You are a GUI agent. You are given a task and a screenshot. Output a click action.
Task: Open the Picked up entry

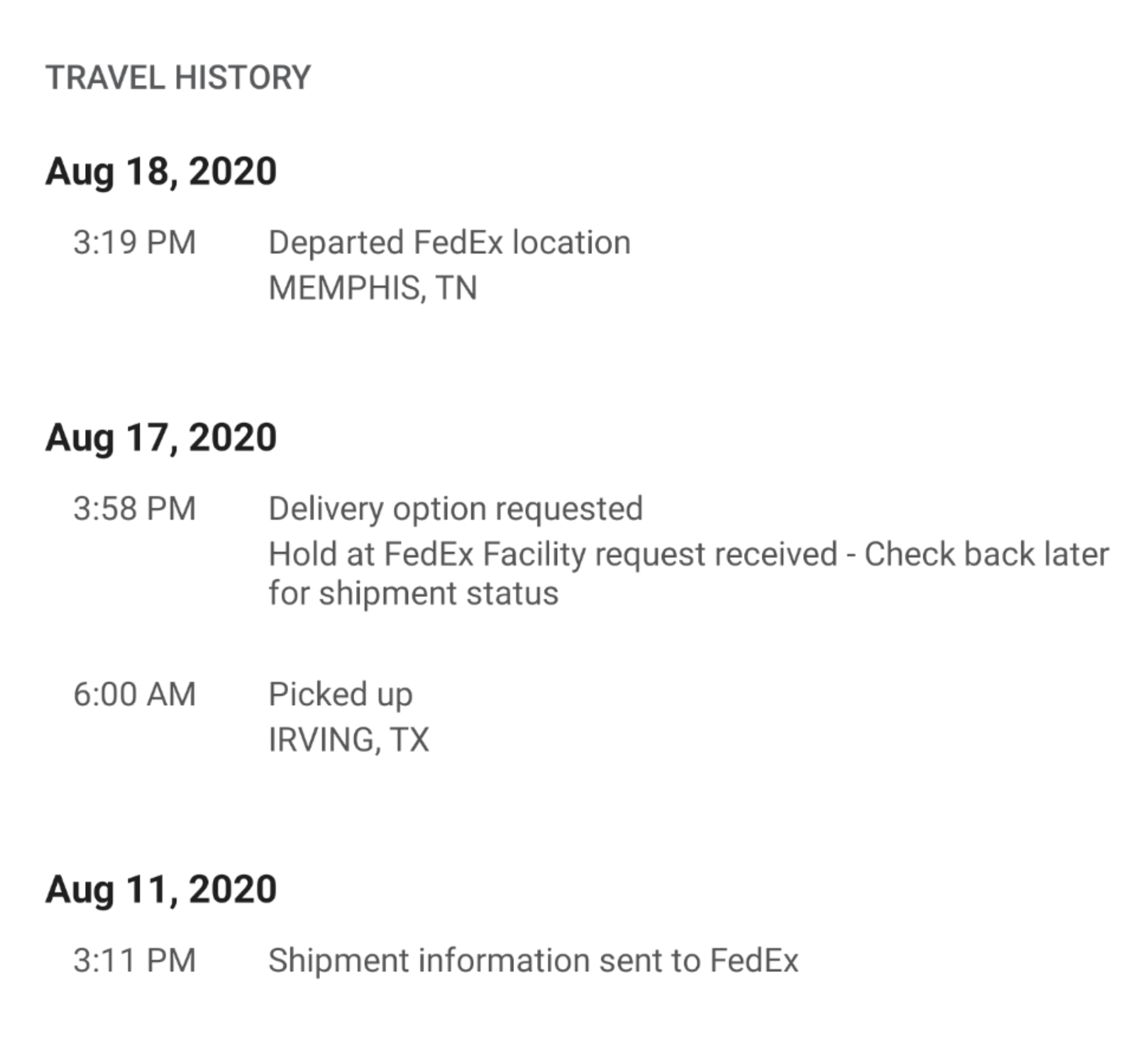click(x=340, y=695)
